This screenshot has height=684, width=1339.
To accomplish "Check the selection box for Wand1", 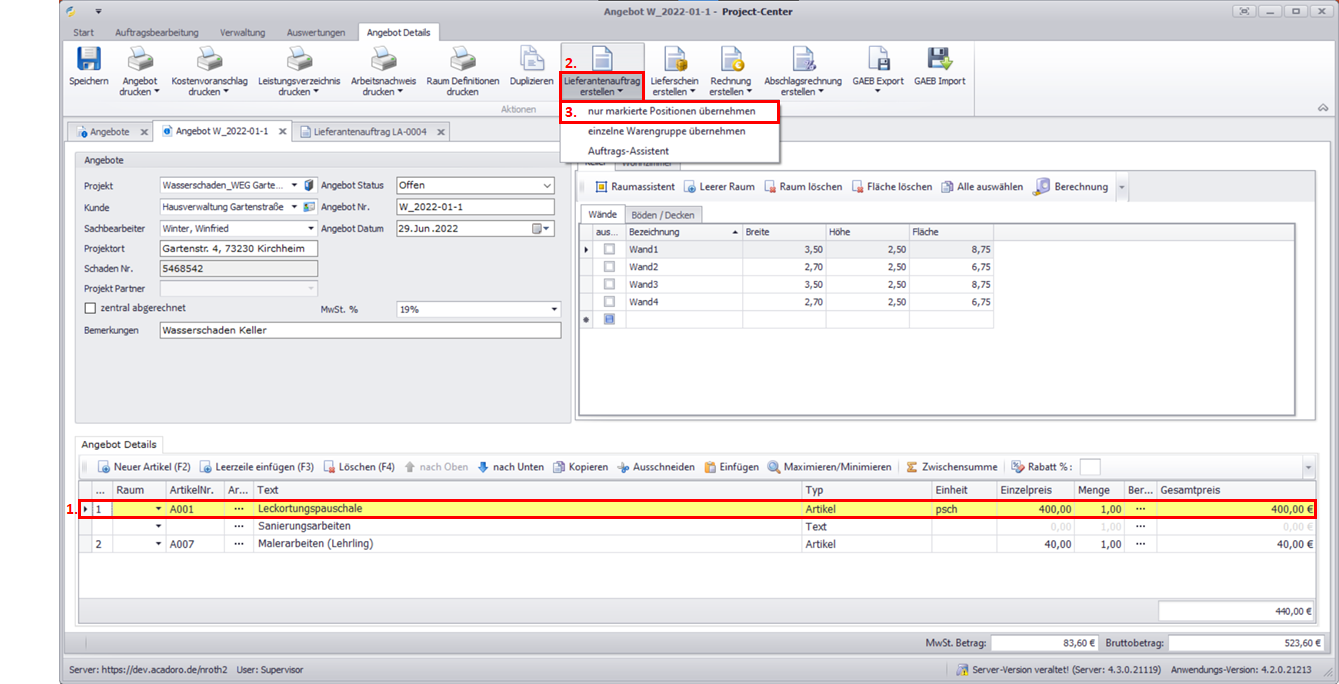I will [x=609, y=249].
